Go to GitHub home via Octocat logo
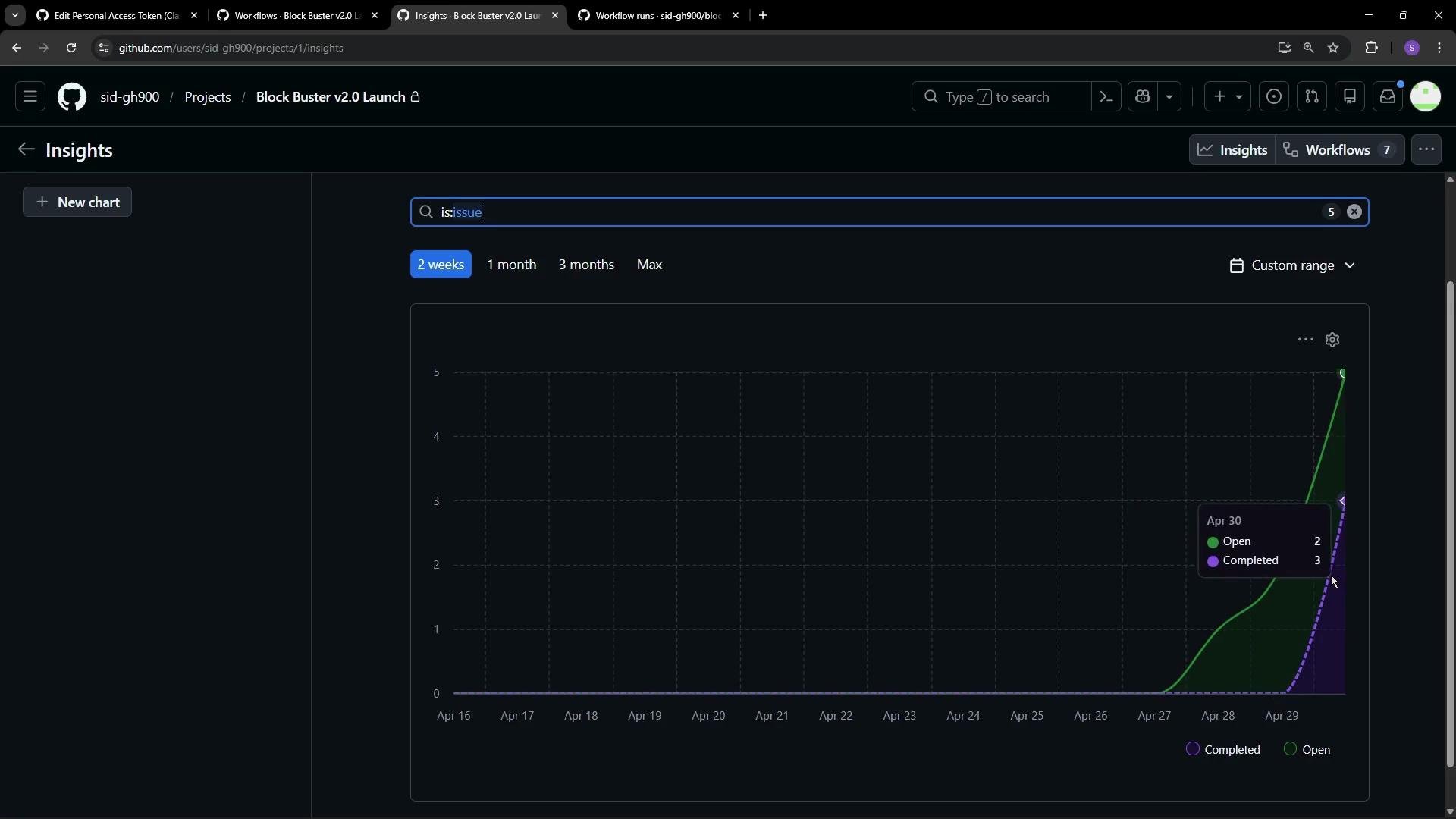 72,97
